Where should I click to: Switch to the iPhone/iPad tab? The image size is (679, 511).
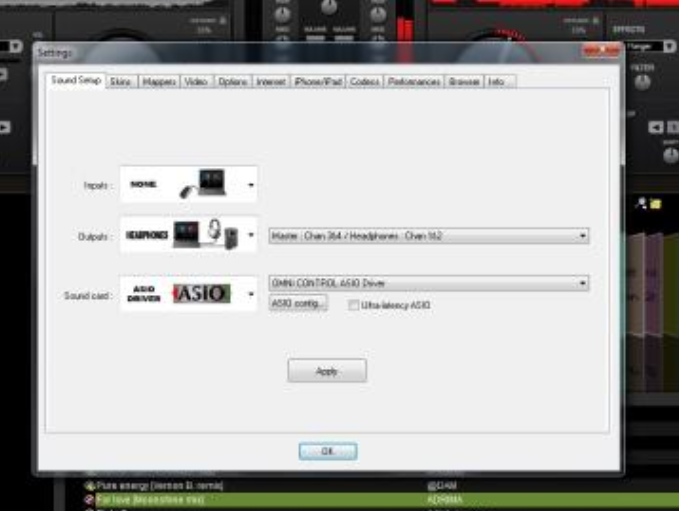[318, 81]
